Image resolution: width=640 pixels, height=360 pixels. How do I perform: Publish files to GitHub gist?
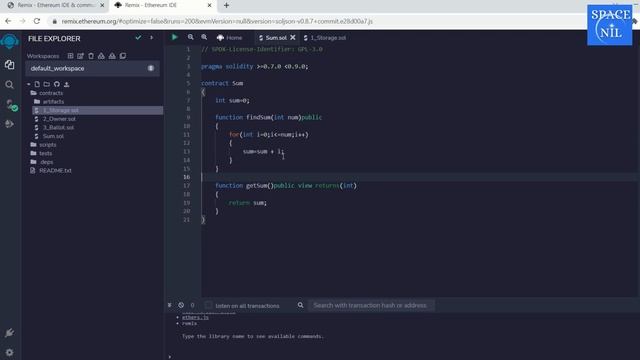click(57, 84)
